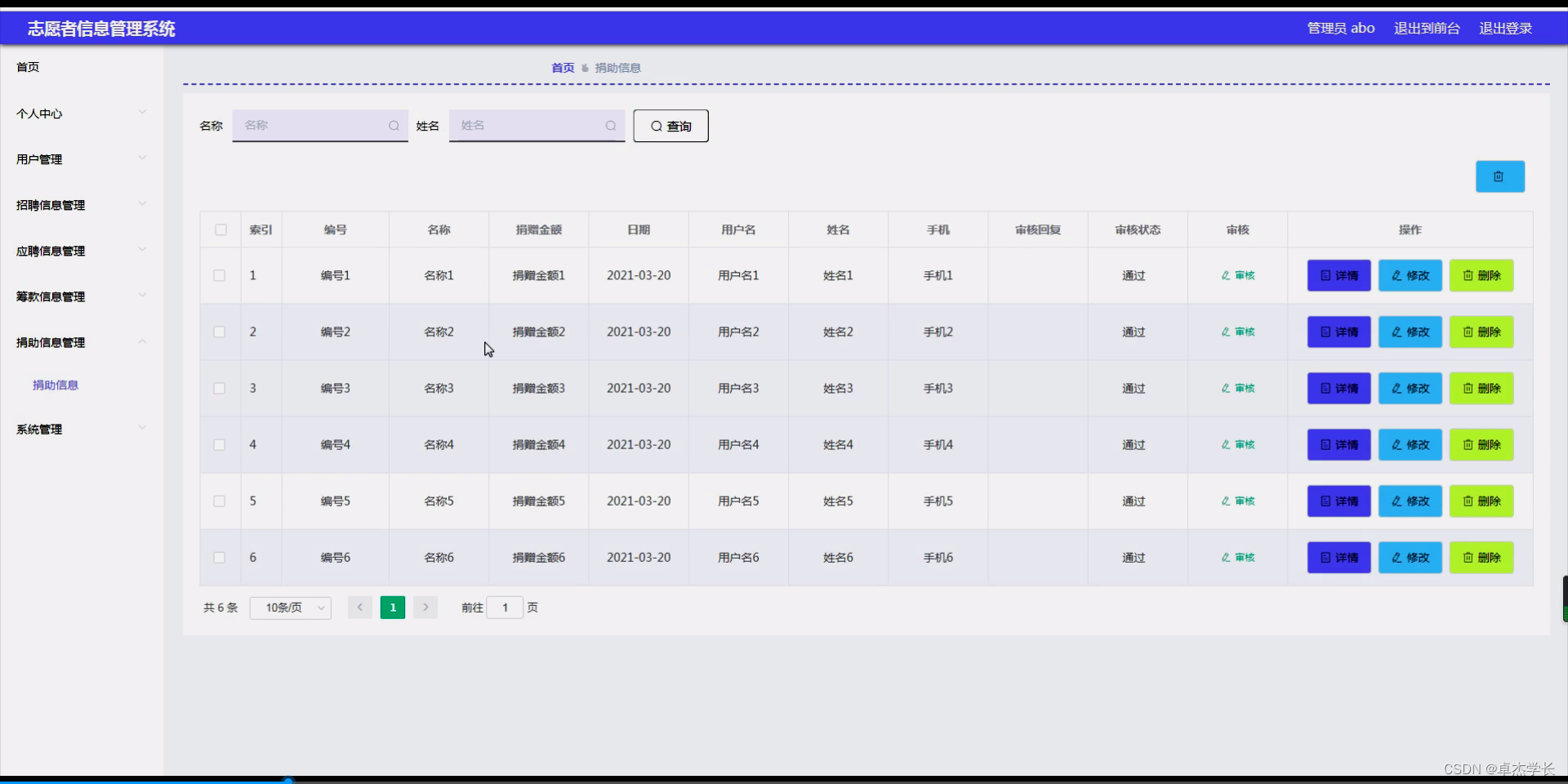Click the trash icon on 编号1's 删除 button
Viewport: 1568px width, 784px height.
tap(1467, 275)
